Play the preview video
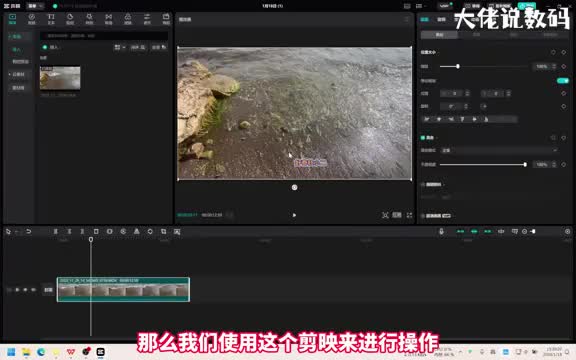The width and height of the screenshot is (576, 360). 294,215
